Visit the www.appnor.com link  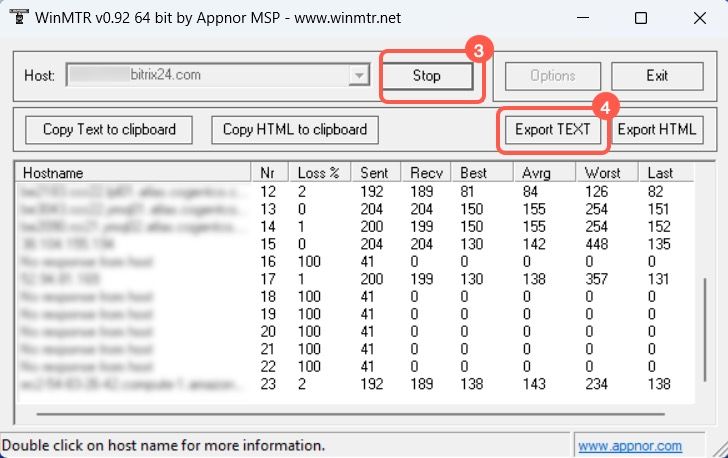[x=630, y=446]
